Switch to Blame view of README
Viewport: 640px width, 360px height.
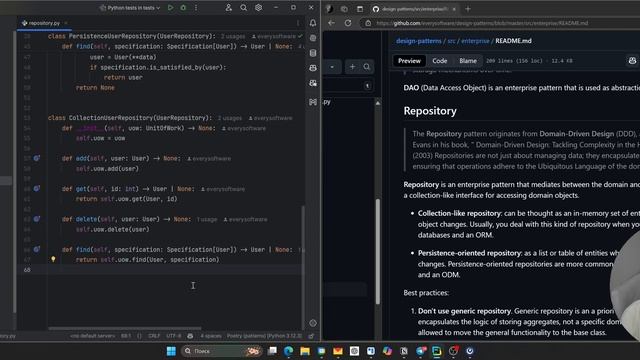[x=468, y=61]
